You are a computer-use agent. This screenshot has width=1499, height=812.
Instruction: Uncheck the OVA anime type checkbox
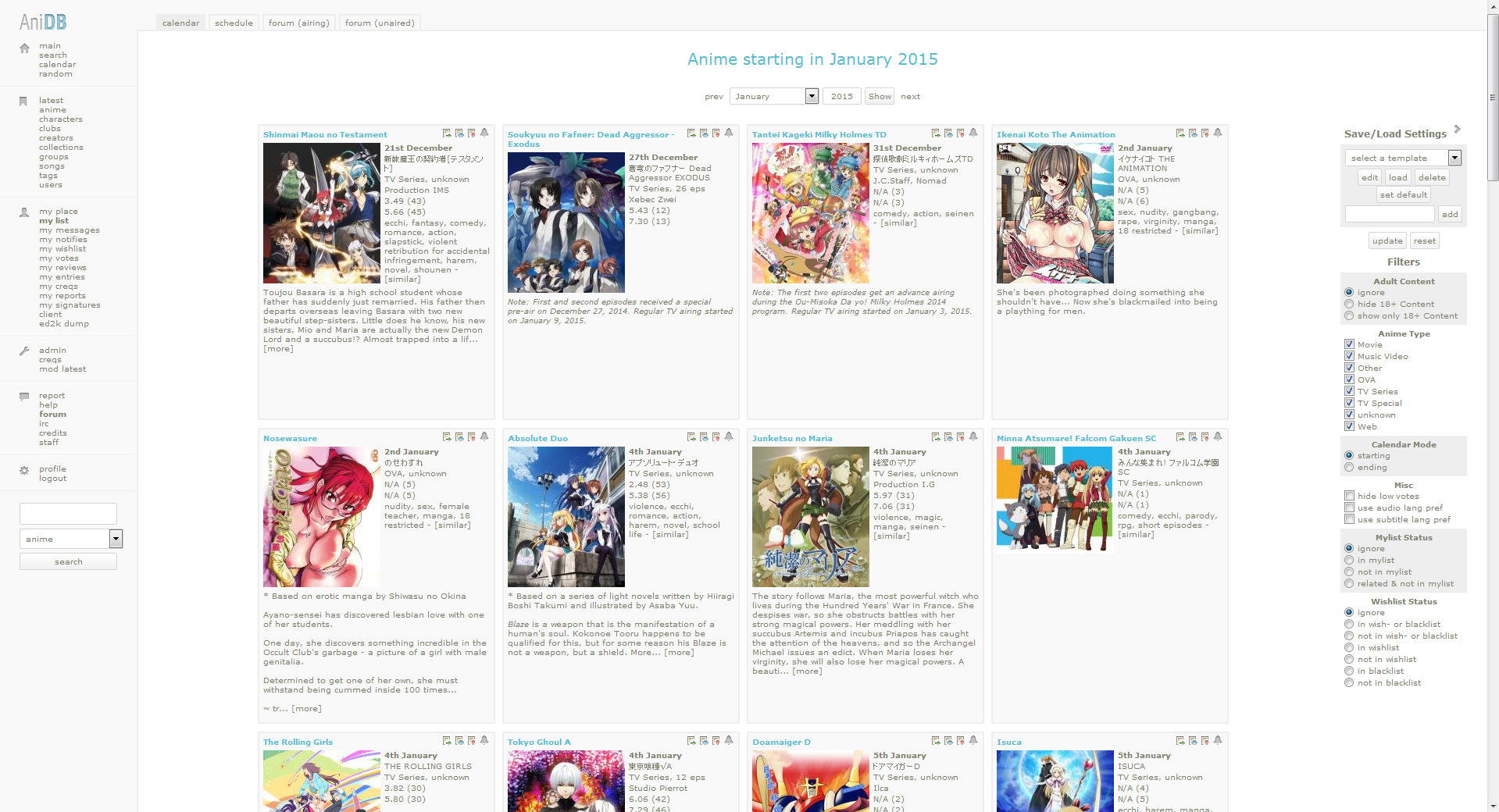(x=1349, y=379)
